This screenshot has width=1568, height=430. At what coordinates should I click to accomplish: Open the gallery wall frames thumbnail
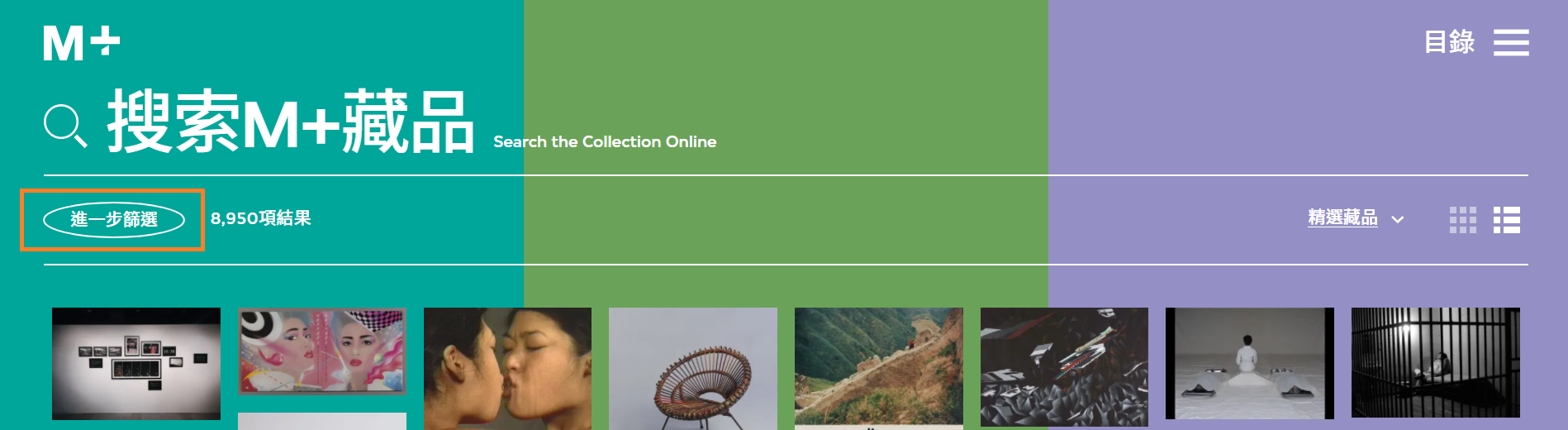pyautogui.click(x=136, y=364)
